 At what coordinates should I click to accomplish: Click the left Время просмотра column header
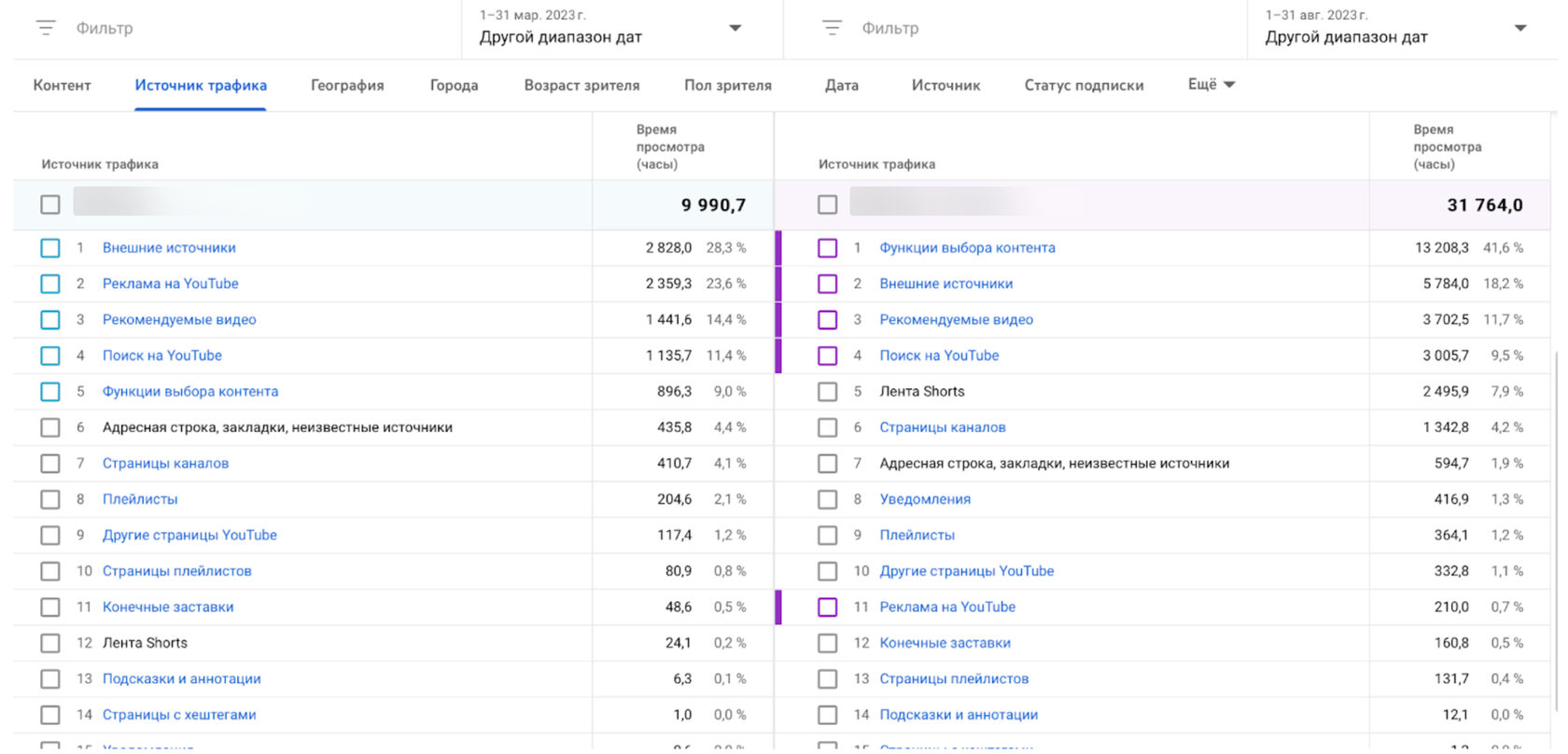tap(670, 147)
